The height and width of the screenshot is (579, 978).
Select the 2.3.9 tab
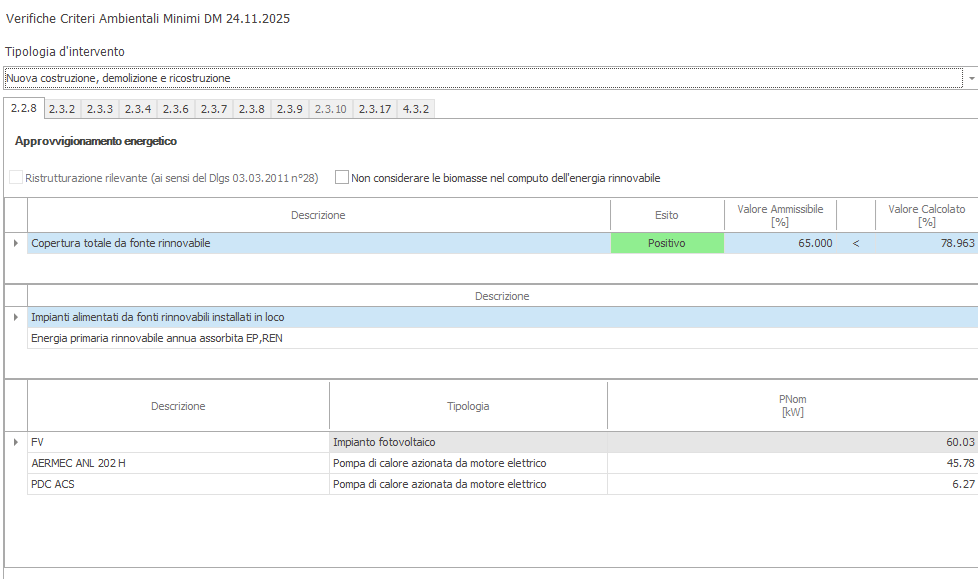coord(289,109)
